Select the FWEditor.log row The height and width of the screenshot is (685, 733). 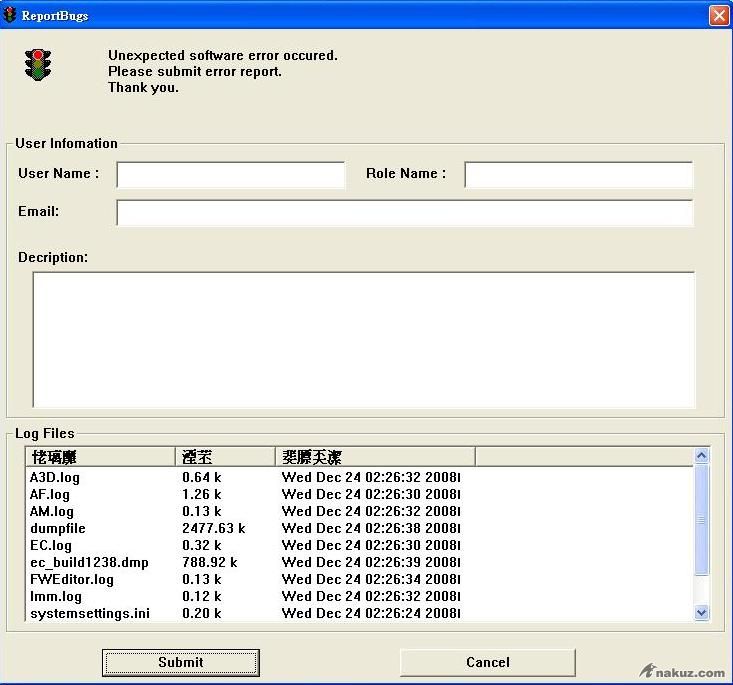click(x=72, y=579)
